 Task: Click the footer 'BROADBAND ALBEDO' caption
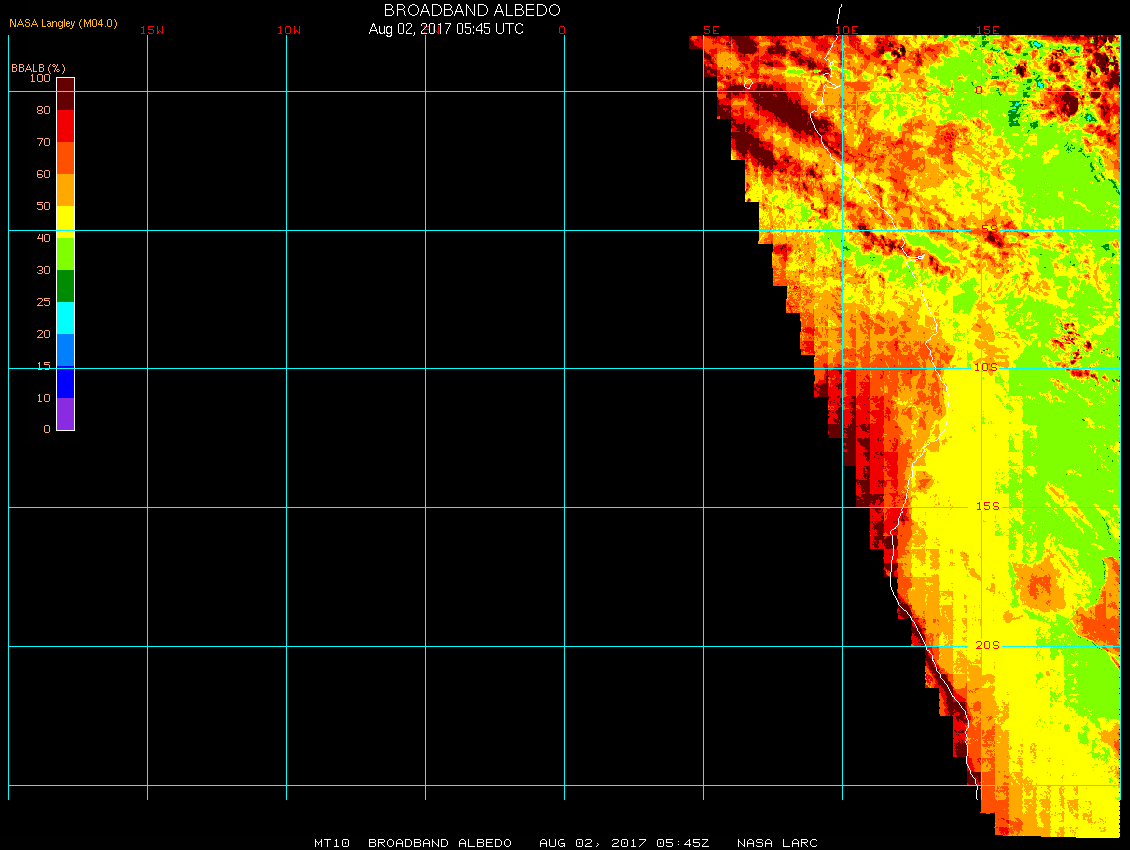click(x=440, y=843)
